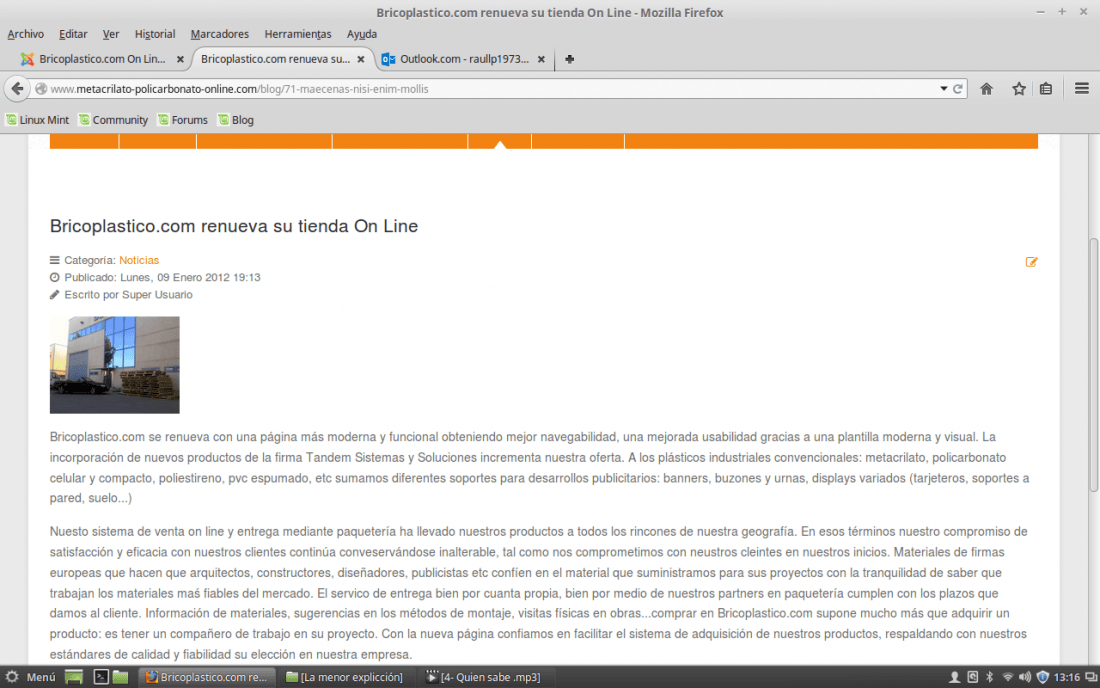Switch to Bricoplastico.com re... taskbar window
Viewport: 1100px width, 688px height.
coord(206,677)
